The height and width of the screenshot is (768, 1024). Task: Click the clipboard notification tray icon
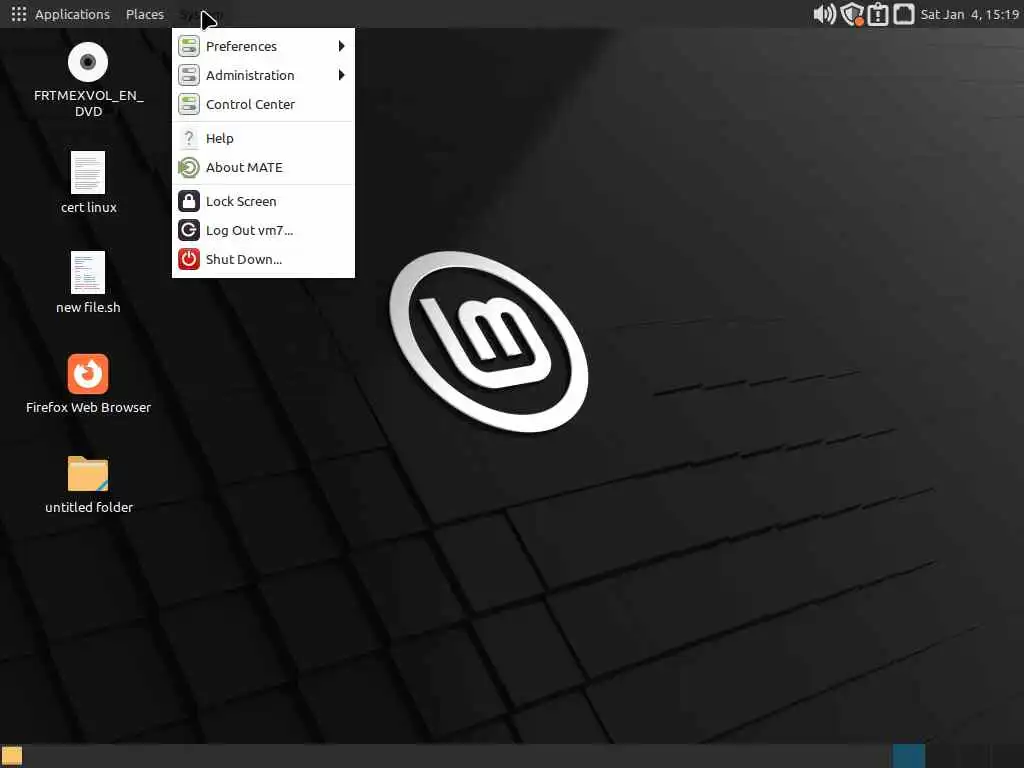click(x=878, y=14)
